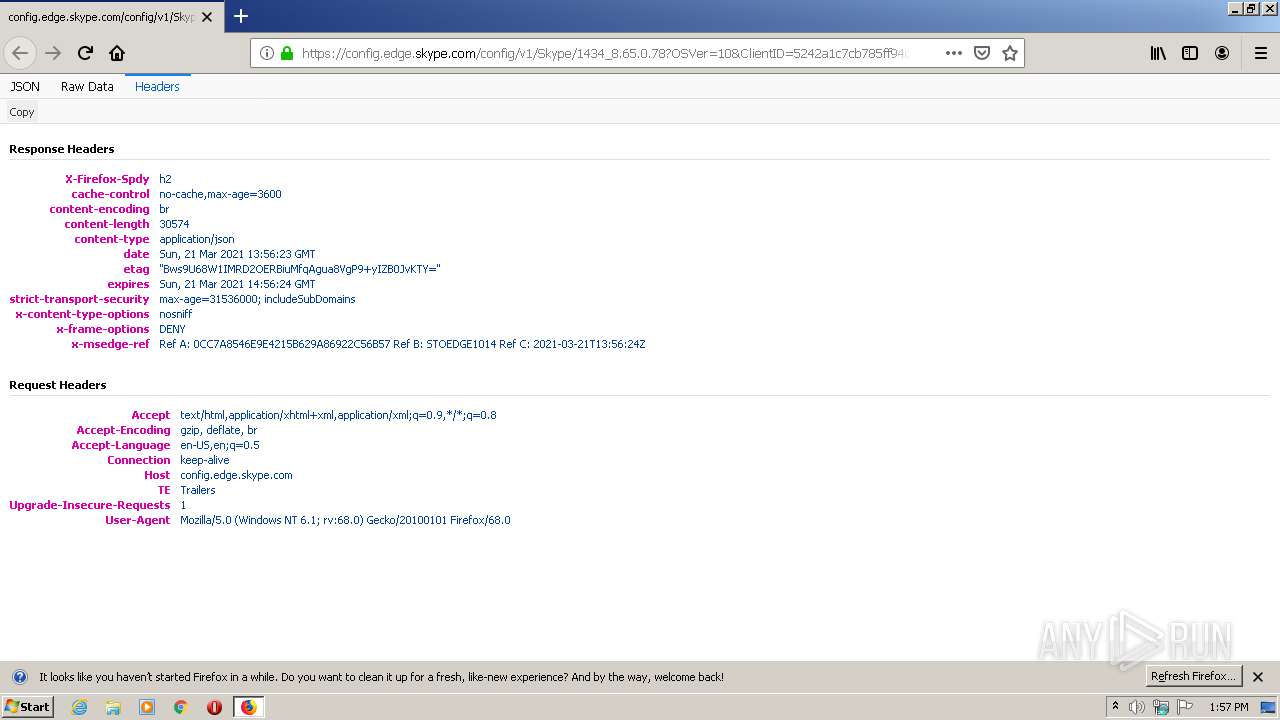
Task: Open Google Chrome from taskbar
Action: tap(181, 707)
